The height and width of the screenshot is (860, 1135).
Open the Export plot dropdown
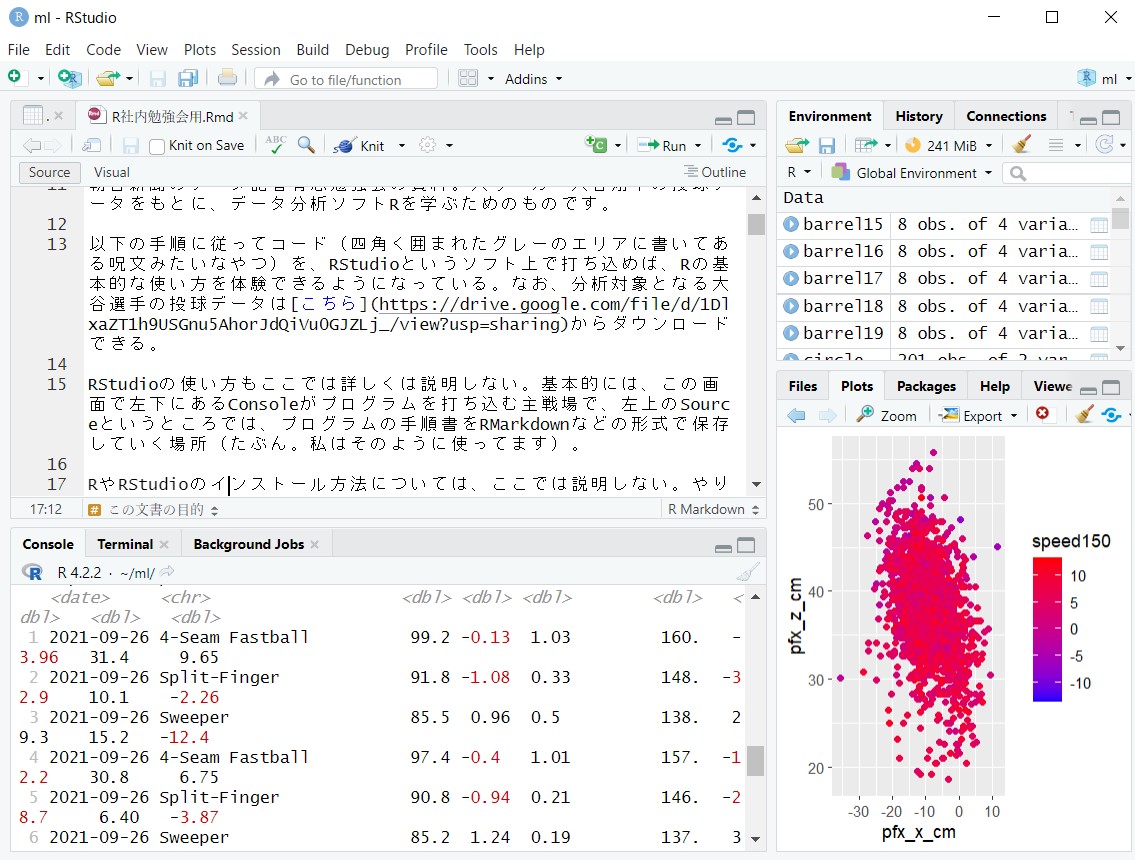coord(979,416)
